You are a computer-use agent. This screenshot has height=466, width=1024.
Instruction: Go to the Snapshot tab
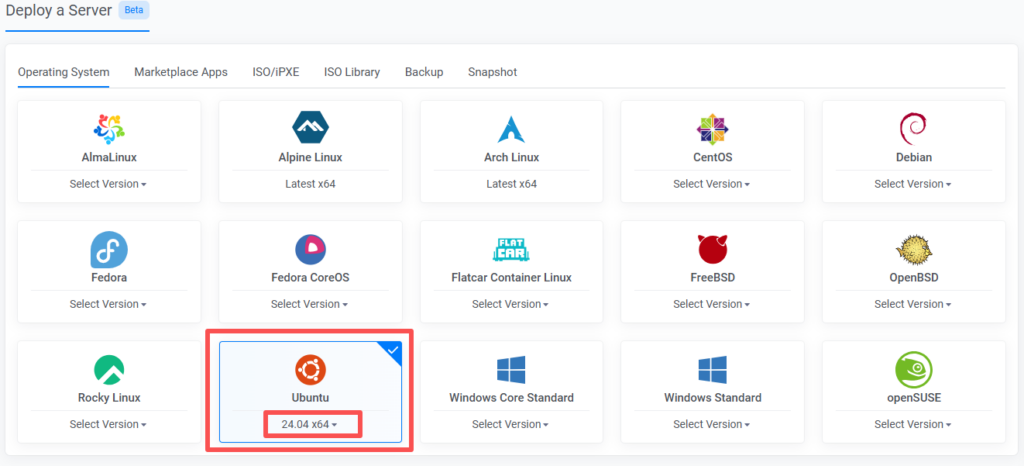492,72
